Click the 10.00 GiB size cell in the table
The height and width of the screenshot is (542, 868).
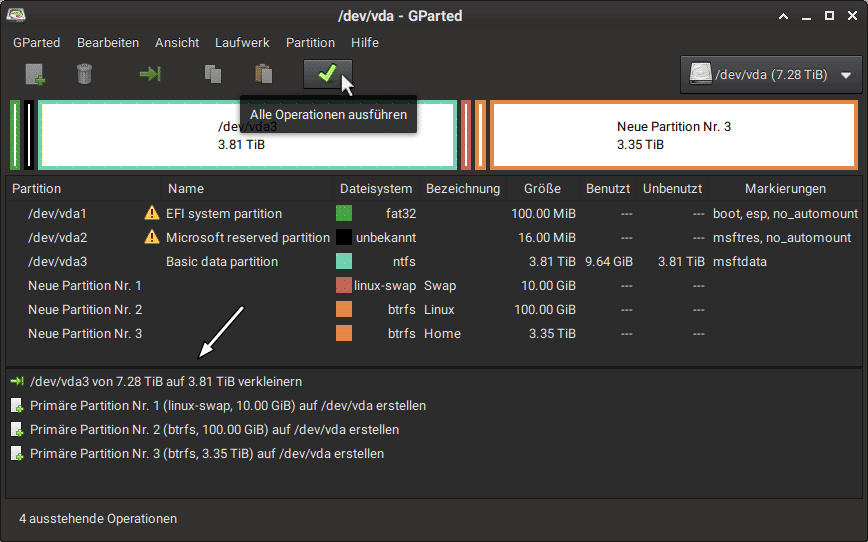coord(548,286)
